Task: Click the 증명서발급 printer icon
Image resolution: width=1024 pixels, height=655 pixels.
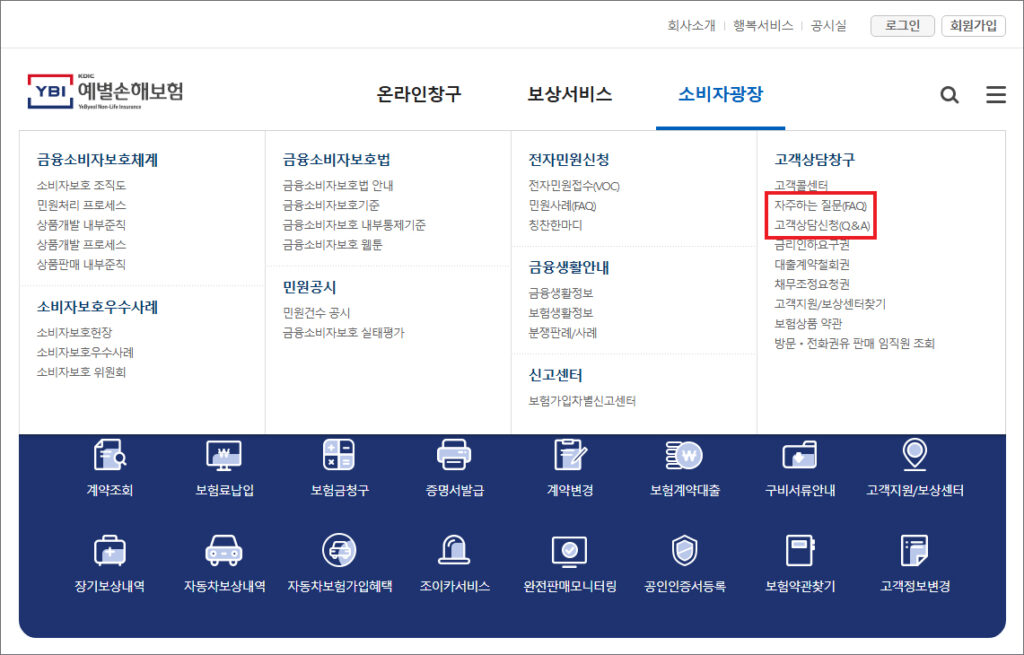Action: coord(454,456)
